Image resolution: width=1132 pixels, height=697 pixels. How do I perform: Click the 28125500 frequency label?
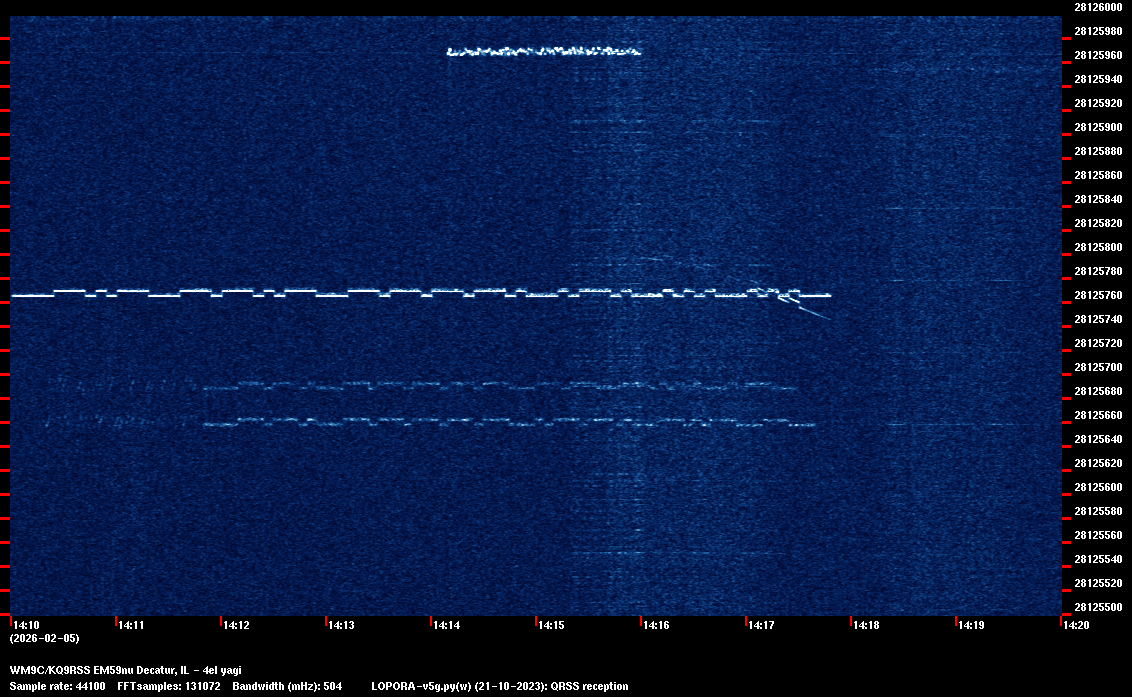coord(1097,607)
